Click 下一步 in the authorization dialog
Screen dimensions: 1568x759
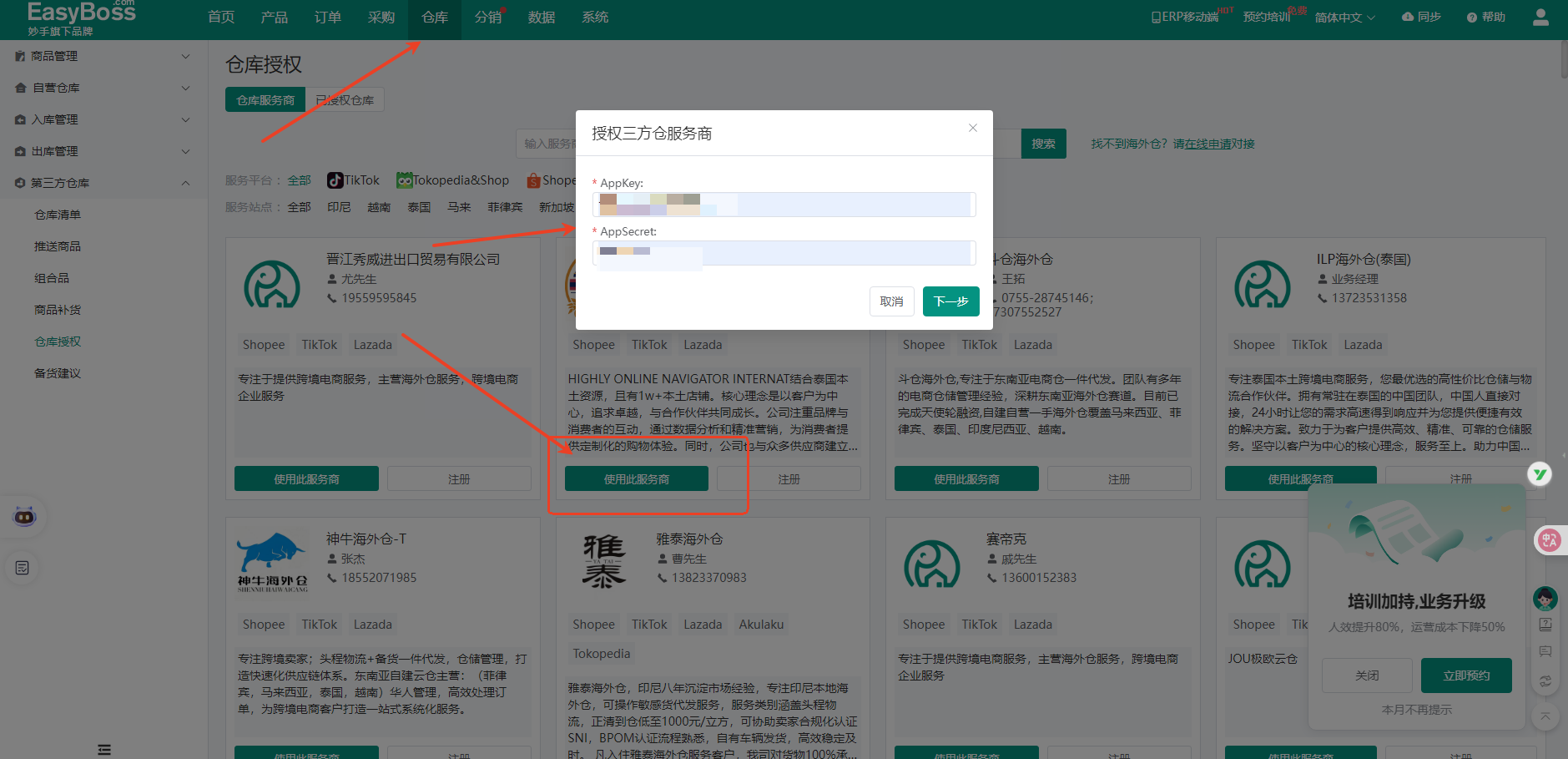coord(950,301)
